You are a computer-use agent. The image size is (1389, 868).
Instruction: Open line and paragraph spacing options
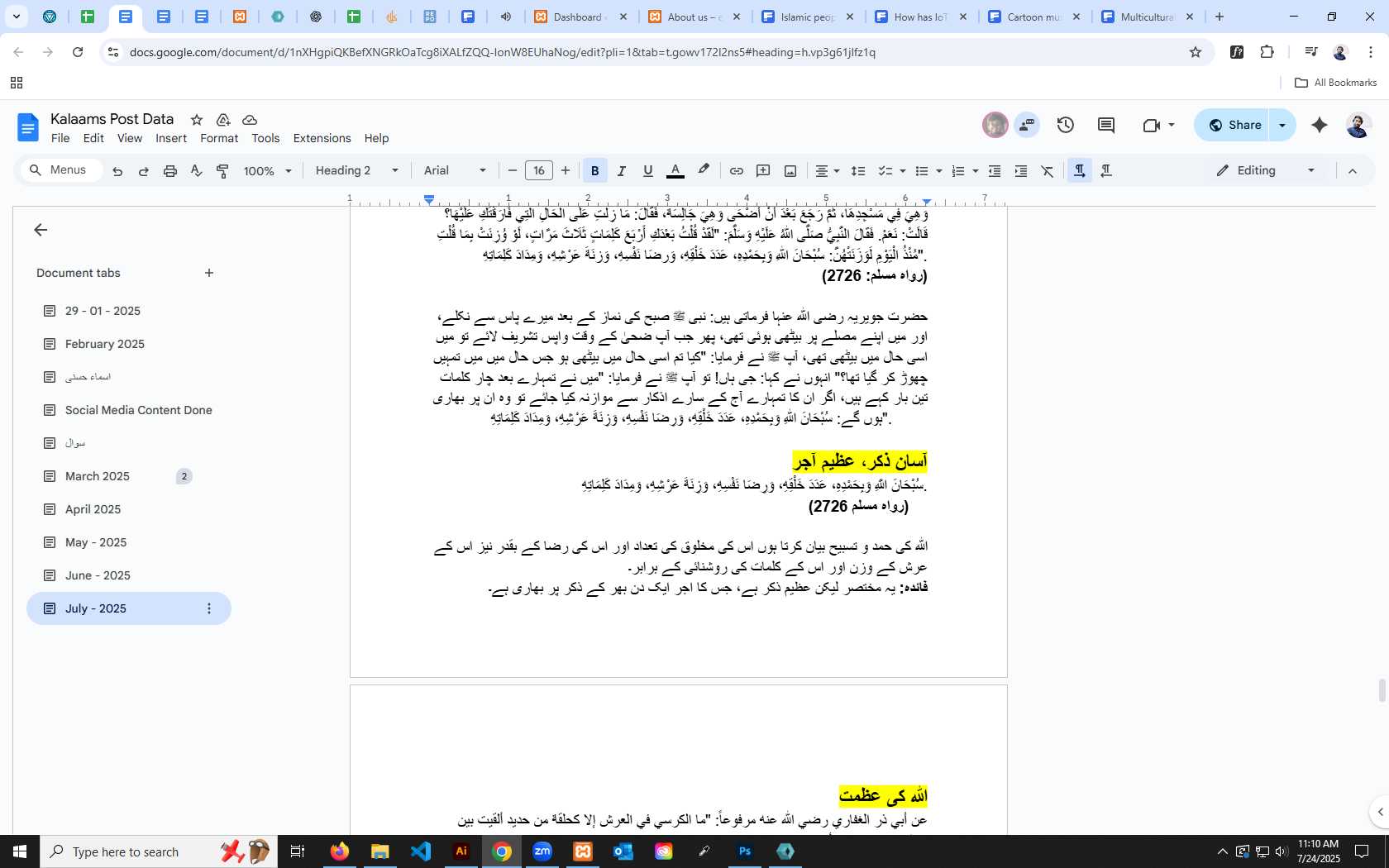pos(858,171)
